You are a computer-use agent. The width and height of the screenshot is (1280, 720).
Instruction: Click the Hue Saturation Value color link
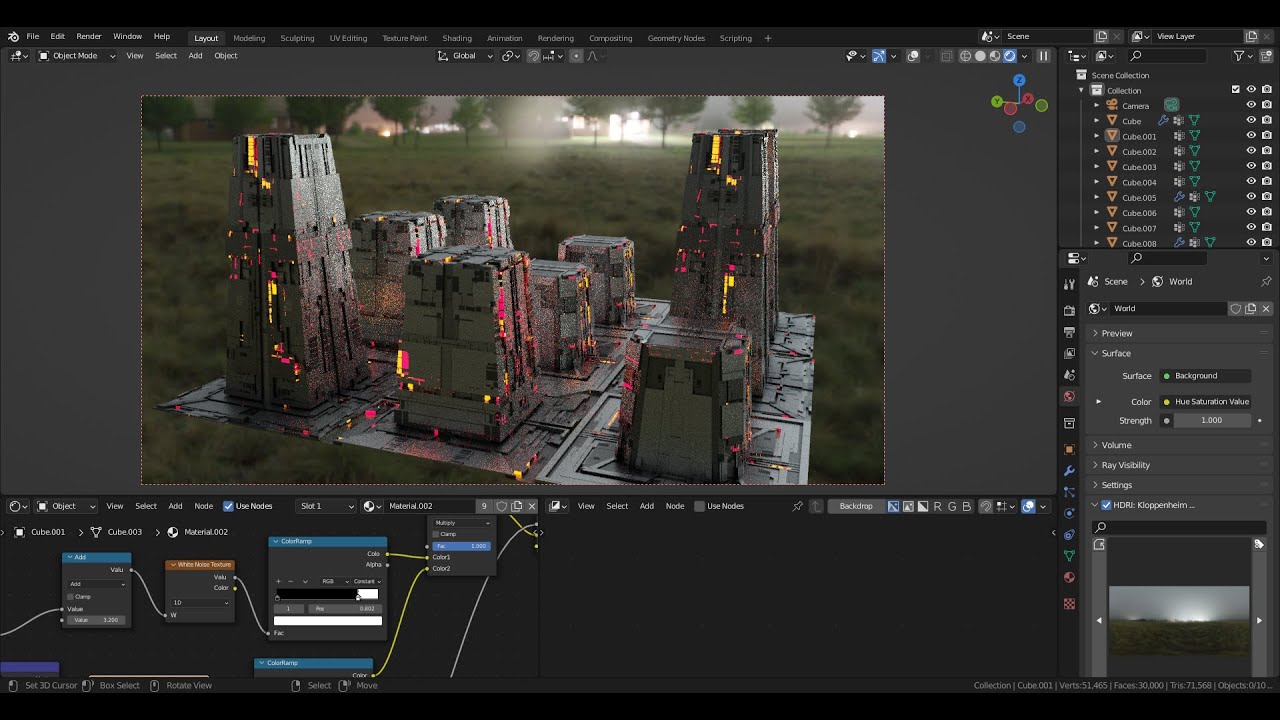[1211, 402]
